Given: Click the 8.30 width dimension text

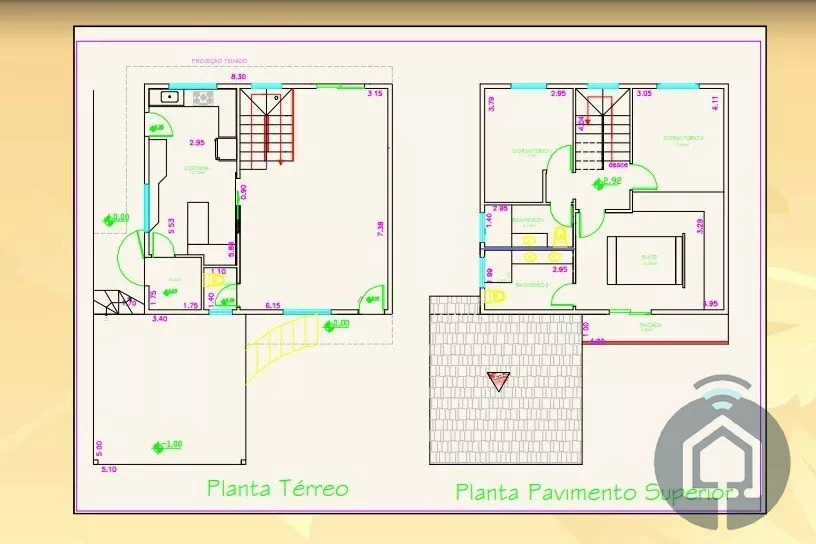Looking at the screenshot, I should coord(239,77).
